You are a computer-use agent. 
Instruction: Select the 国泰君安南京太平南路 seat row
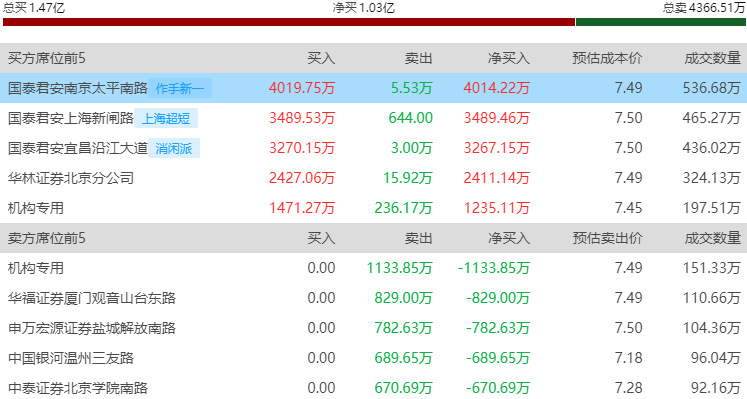click(374, 88)
